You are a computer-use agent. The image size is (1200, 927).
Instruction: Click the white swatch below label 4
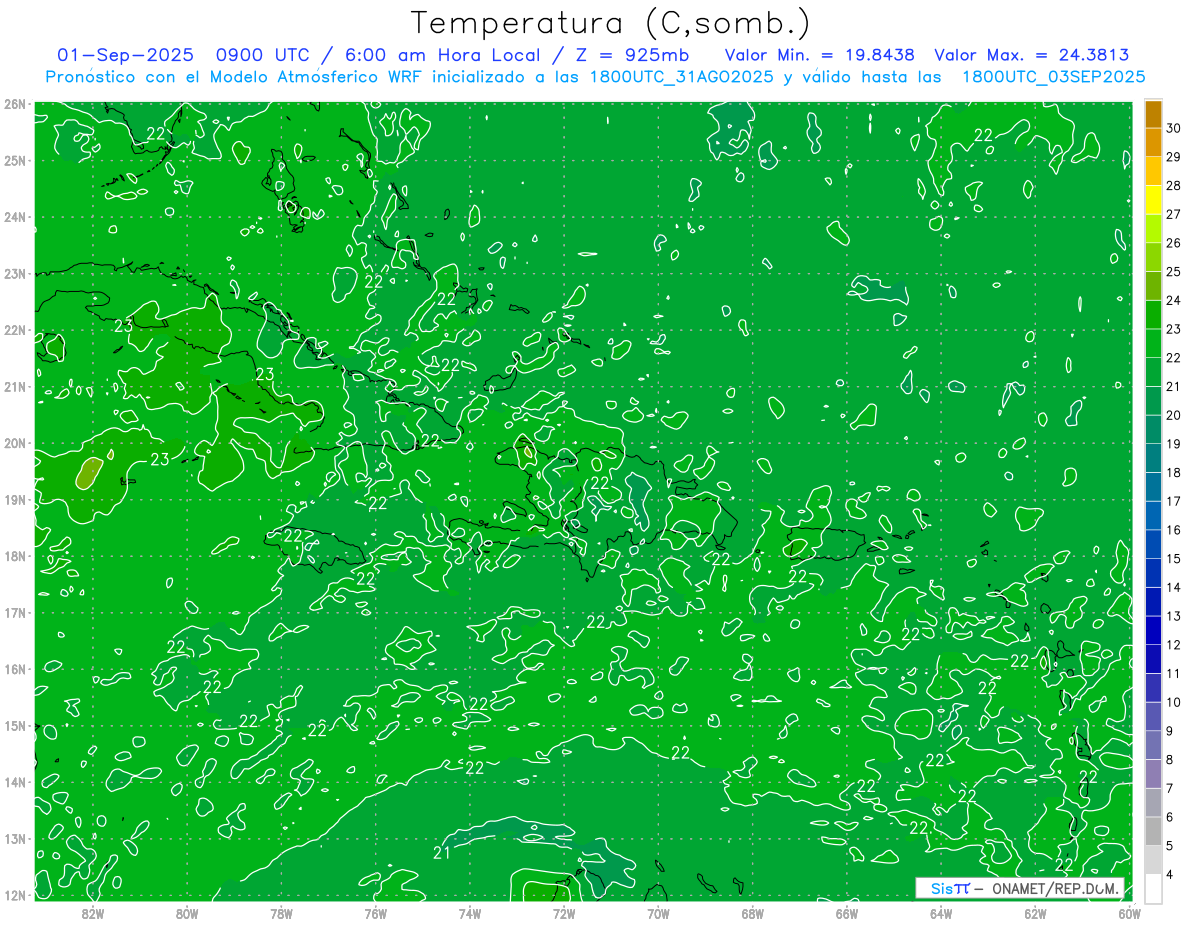(x=1154, y=889)
